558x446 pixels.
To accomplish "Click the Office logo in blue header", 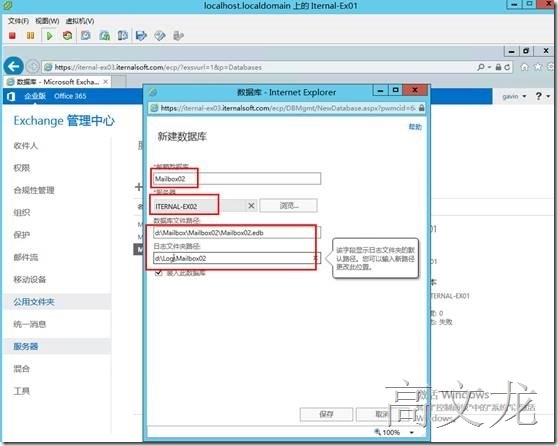I will click(11, 96).
